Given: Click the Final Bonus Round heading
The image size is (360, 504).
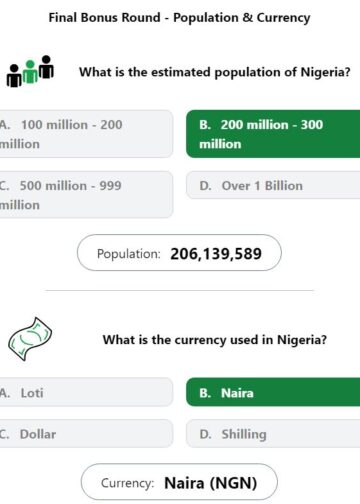Looking at the screenshot, I should [179, 17].
